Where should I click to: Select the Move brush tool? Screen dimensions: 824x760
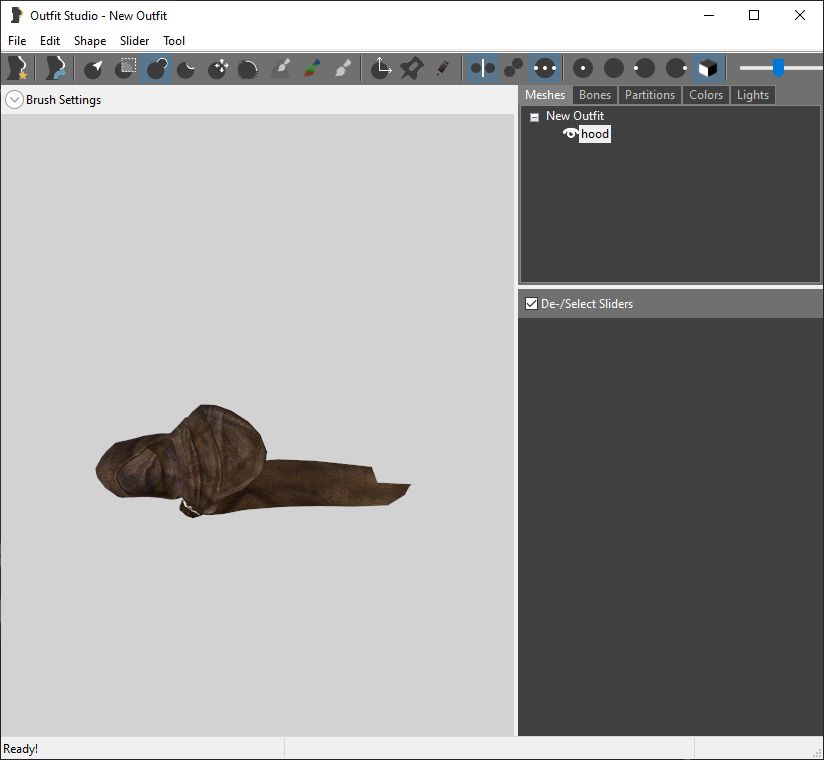coord(218,68)
